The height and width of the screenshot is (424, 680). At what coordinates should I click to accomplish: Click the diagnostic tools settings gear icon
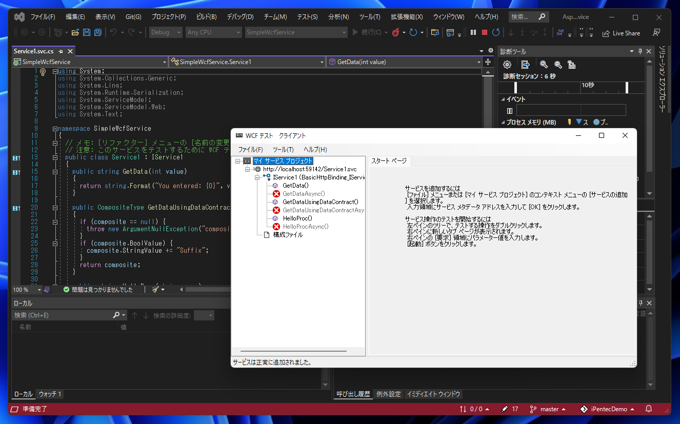pos(507,65)
